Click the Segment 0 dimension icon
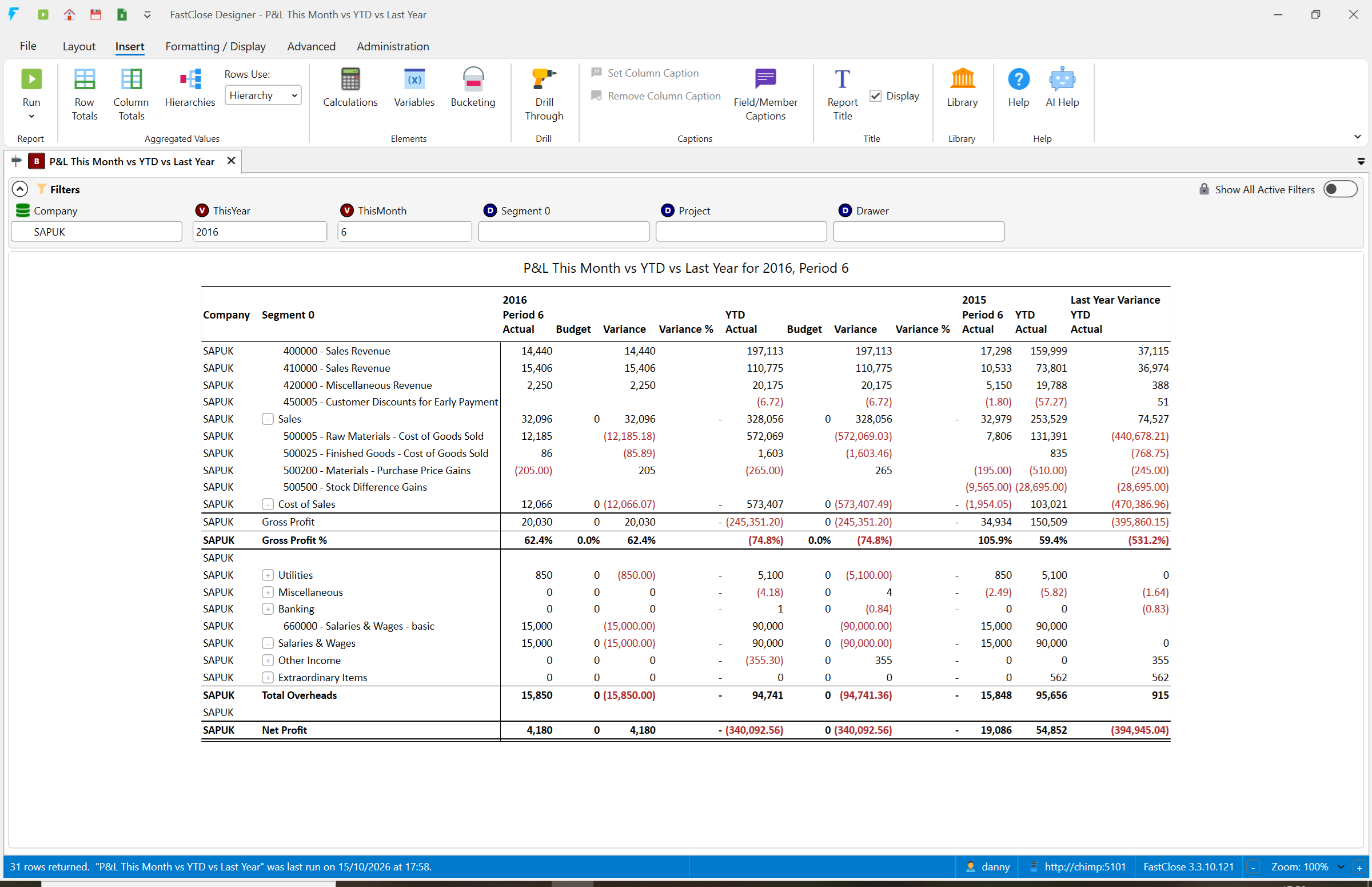Screen dimensions: 1372x887 (x=490, y=210)
